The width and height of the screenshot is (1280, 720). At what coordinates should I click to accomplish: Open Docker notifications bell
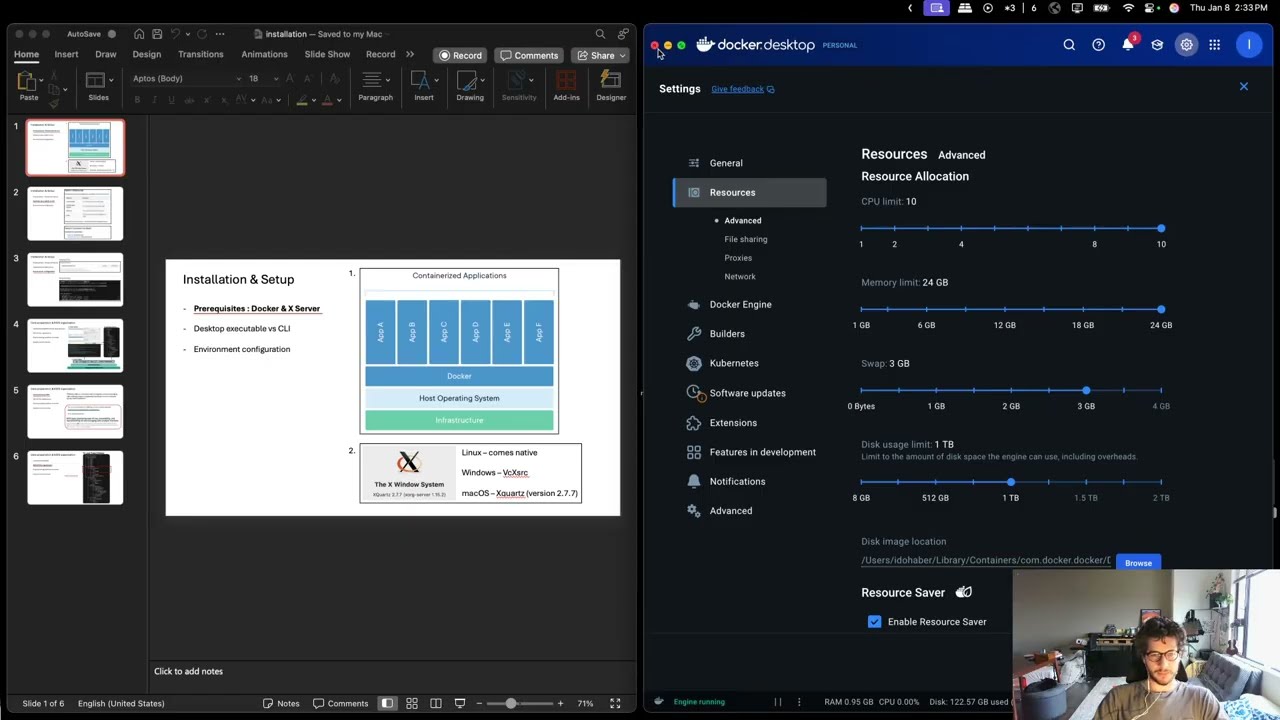1128,44
